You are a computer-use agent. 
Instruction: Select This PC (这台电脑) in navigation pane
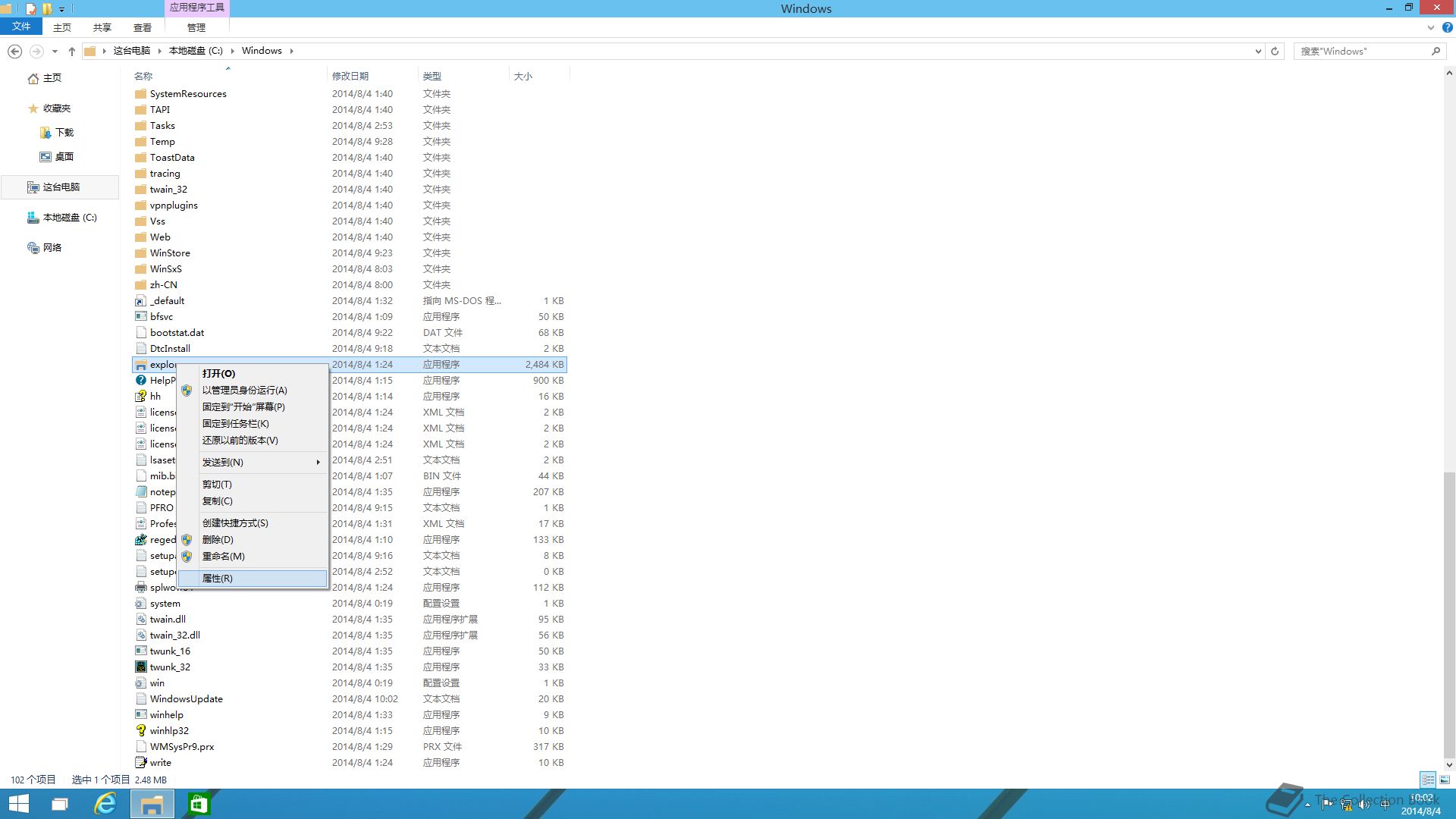tap(61, 187)
